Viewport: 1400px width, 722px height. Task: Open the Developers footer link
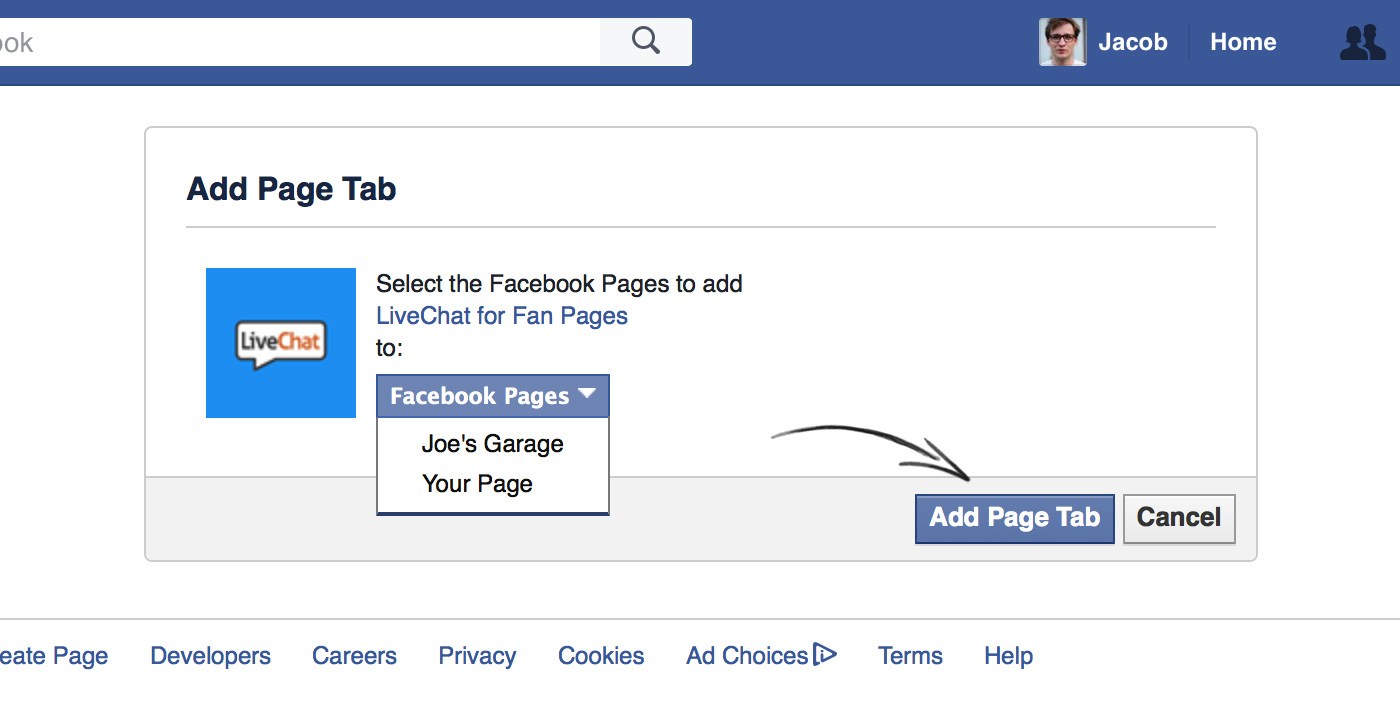point(210,656)
